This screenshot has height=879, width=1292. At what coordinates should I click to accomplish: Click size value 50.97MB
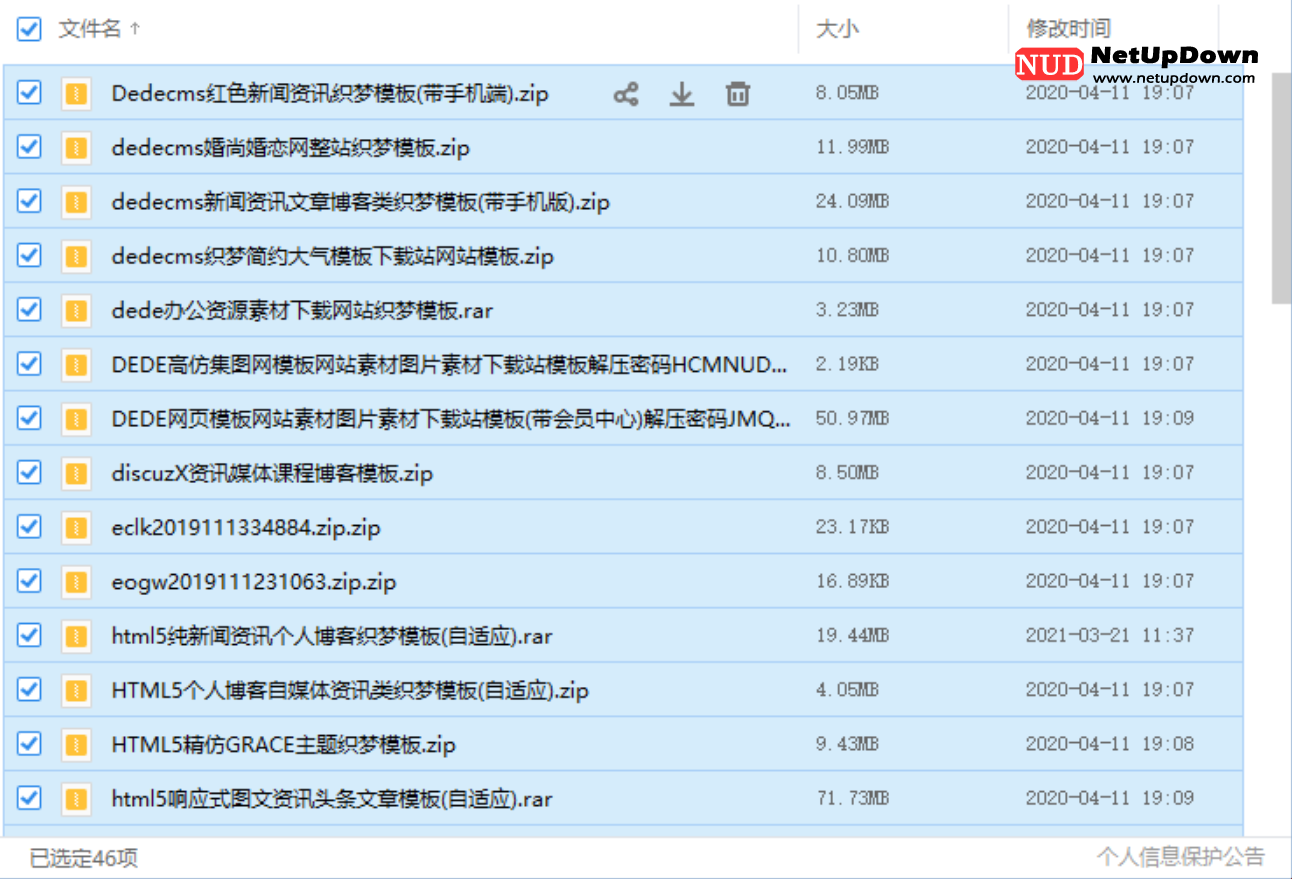pos(852,418)
